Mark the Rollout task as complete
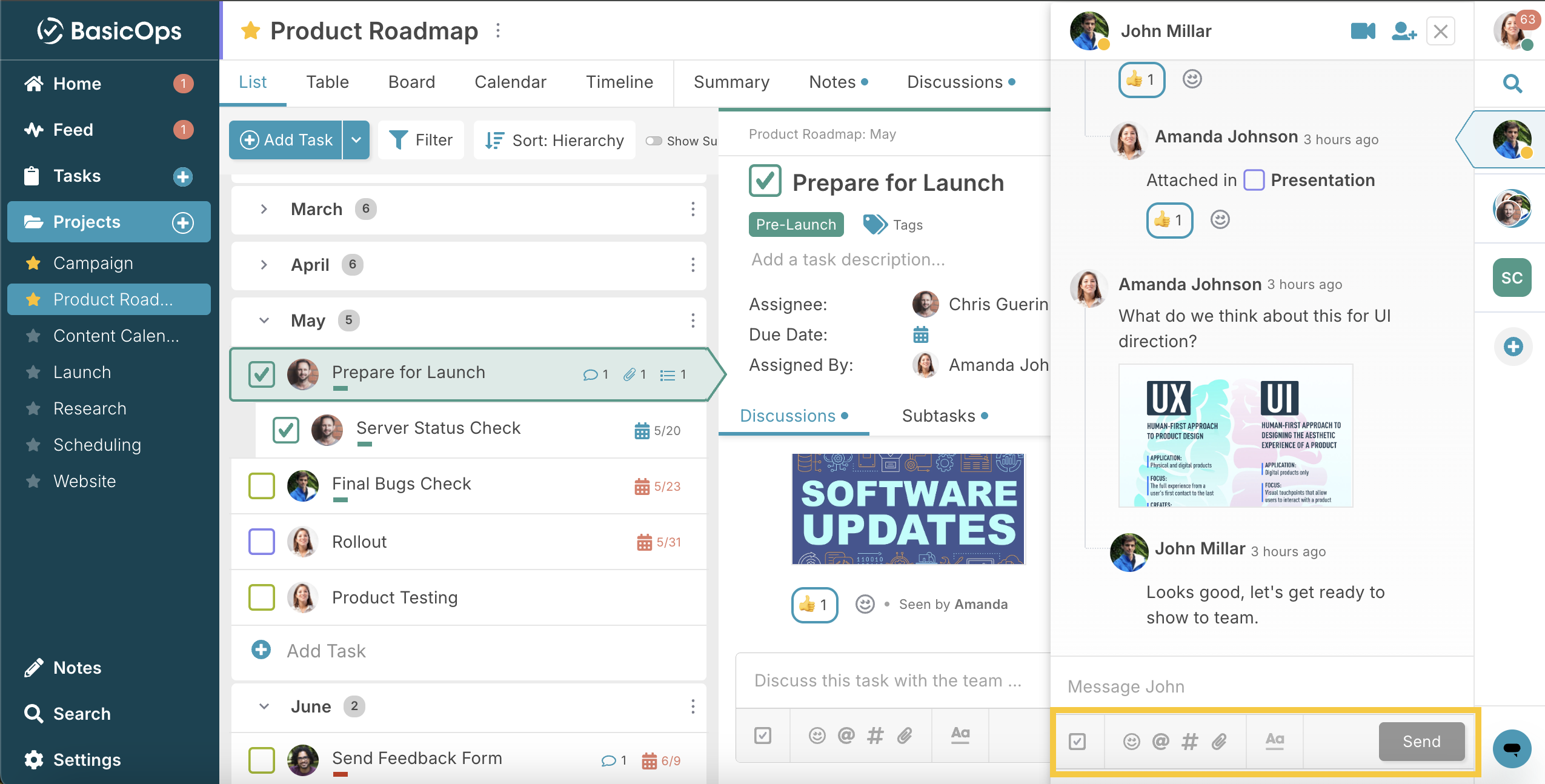The image size is (1545, 784). click(x=261, y=542)
